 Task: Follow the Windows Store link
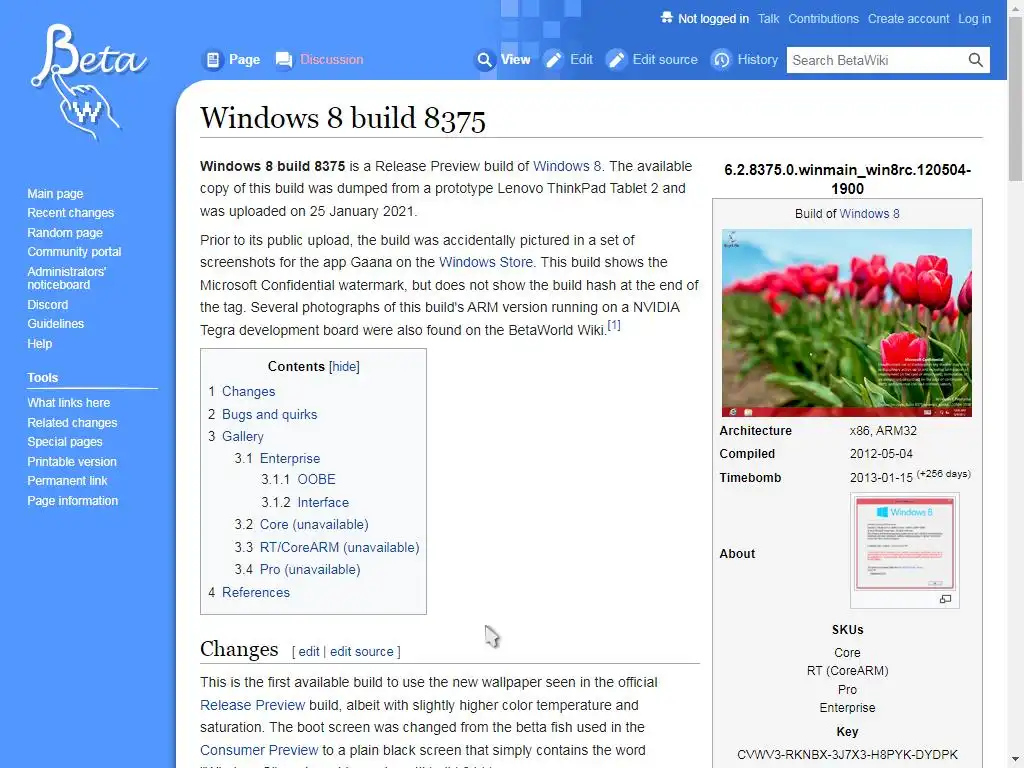pos(486,263)
